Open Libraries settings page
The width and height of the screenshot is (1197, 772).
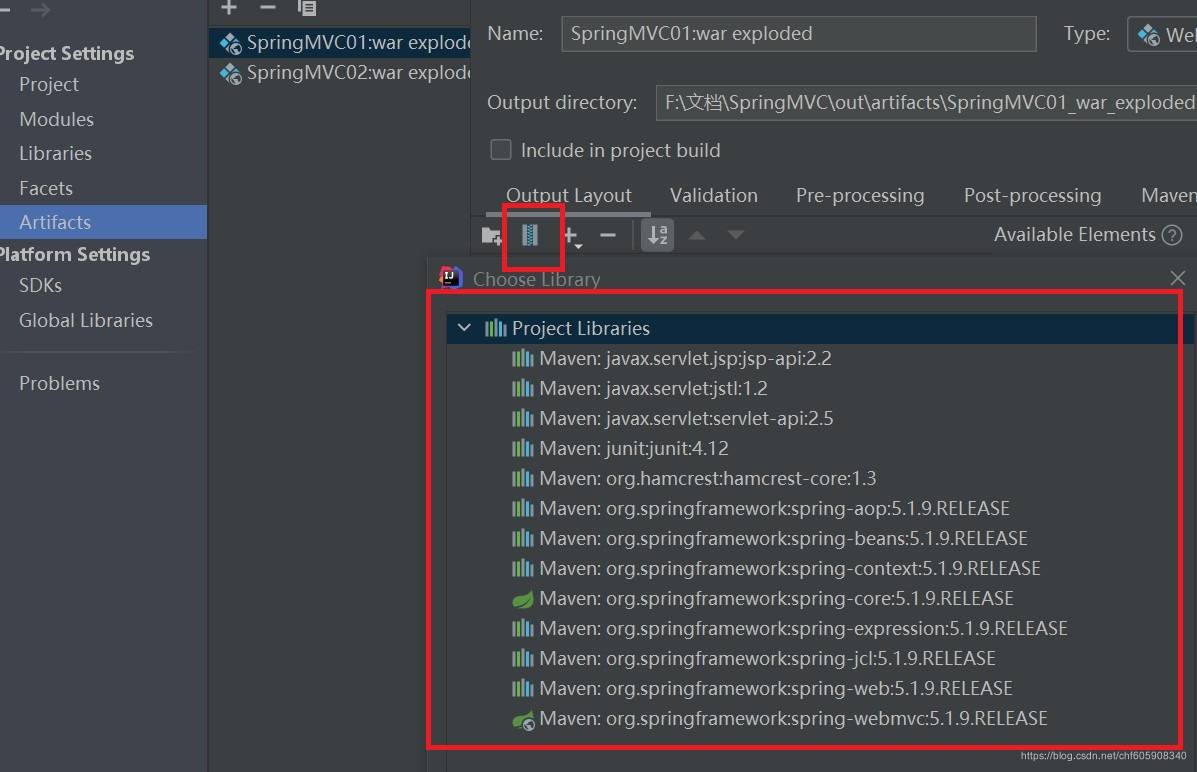click(x=55, y=153)
